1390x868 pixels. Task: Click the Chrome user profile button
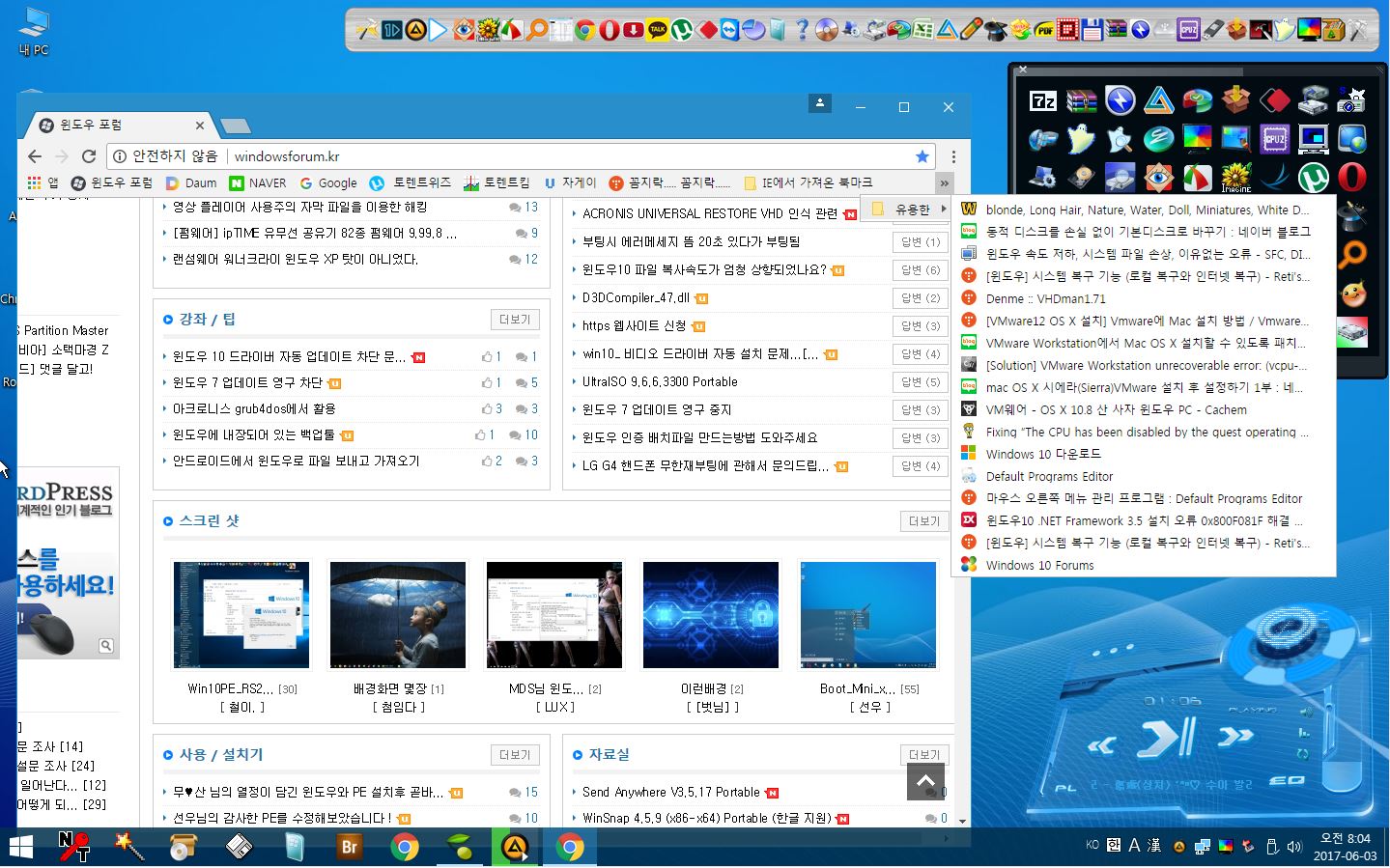[819, 103]
